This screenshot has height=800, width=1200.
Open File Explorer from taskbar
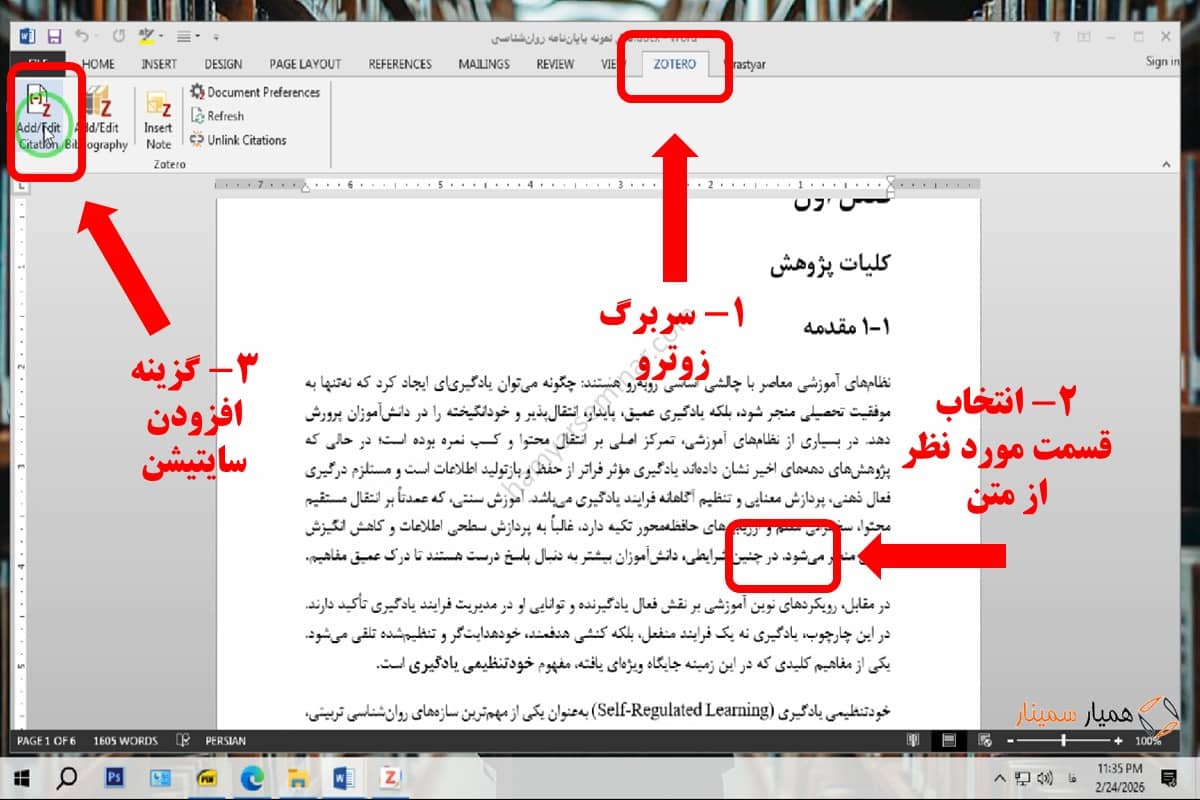coord(297,777)
